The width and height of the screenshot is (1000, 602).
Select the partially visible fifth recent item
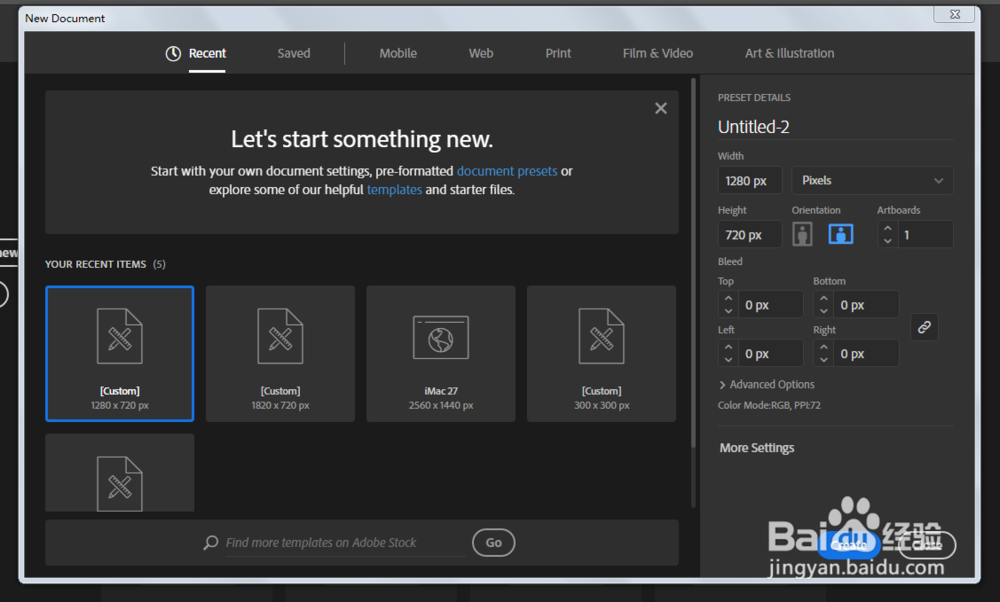point(120,473)
